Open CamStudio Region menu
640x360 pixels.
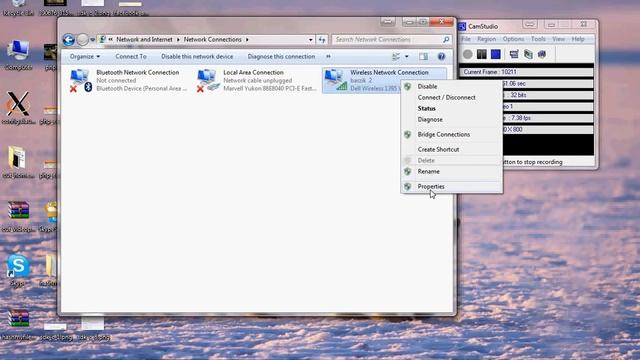click(x=487, y=39)
